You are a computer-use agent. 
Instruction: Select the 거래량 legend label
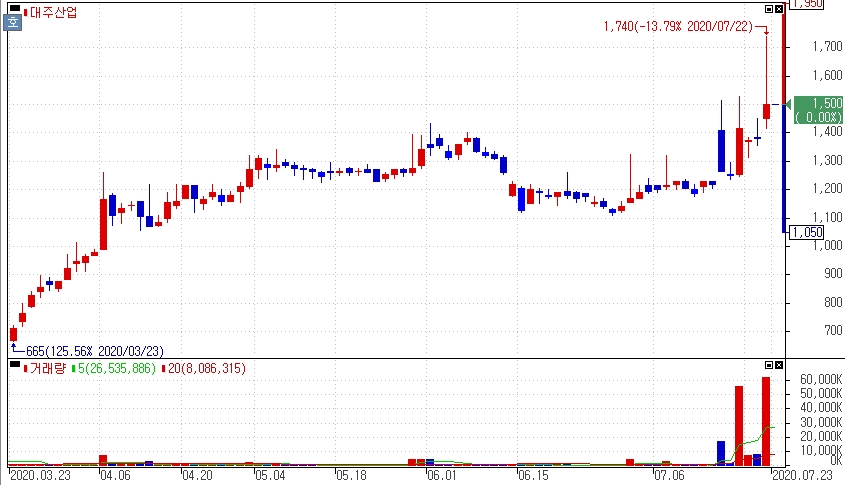coord(48,369)
